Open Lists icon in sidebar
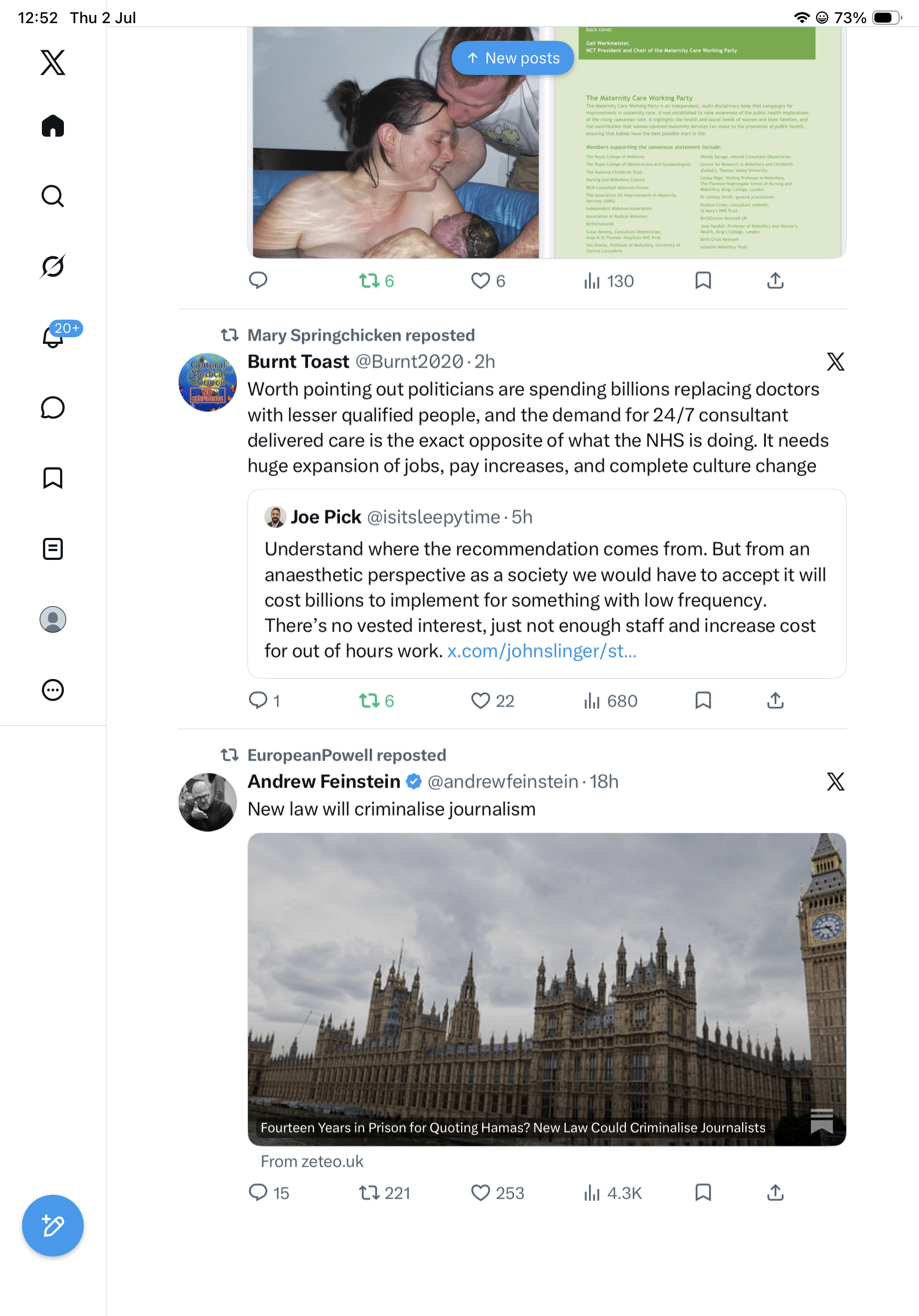919x1316 pixels. point(53,549)
